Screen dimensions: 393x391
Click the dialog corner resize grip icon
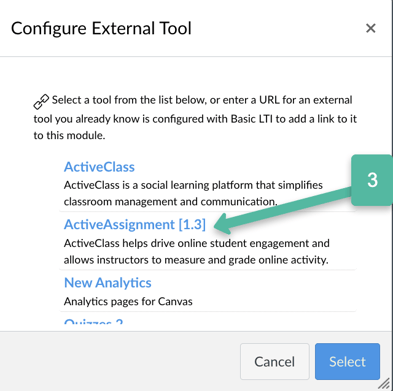click(x=385, y=384)
